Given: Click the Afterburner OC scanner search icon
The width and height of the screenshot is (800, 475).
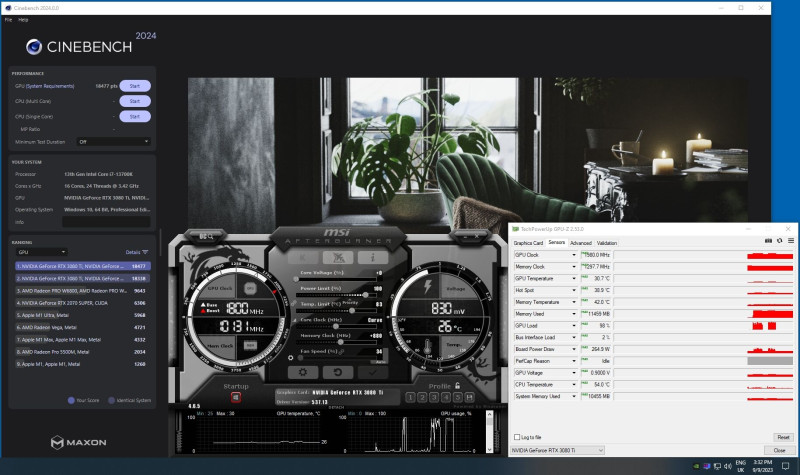Looking at the screenshot, I should pyautogui.click(x=206, y=236).
